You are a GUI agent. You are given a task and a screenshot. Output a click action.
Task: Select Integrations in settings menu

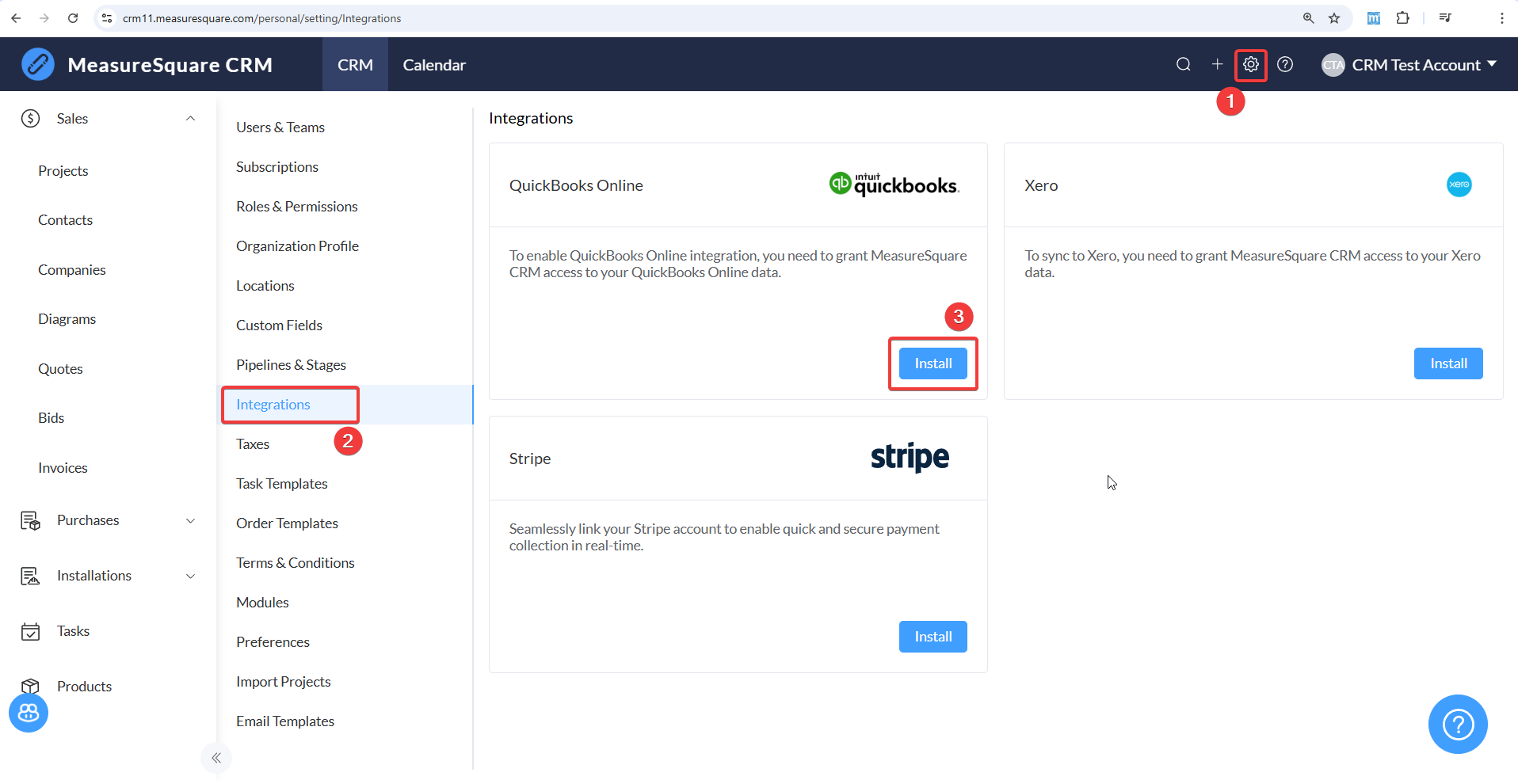pos(273,405)
